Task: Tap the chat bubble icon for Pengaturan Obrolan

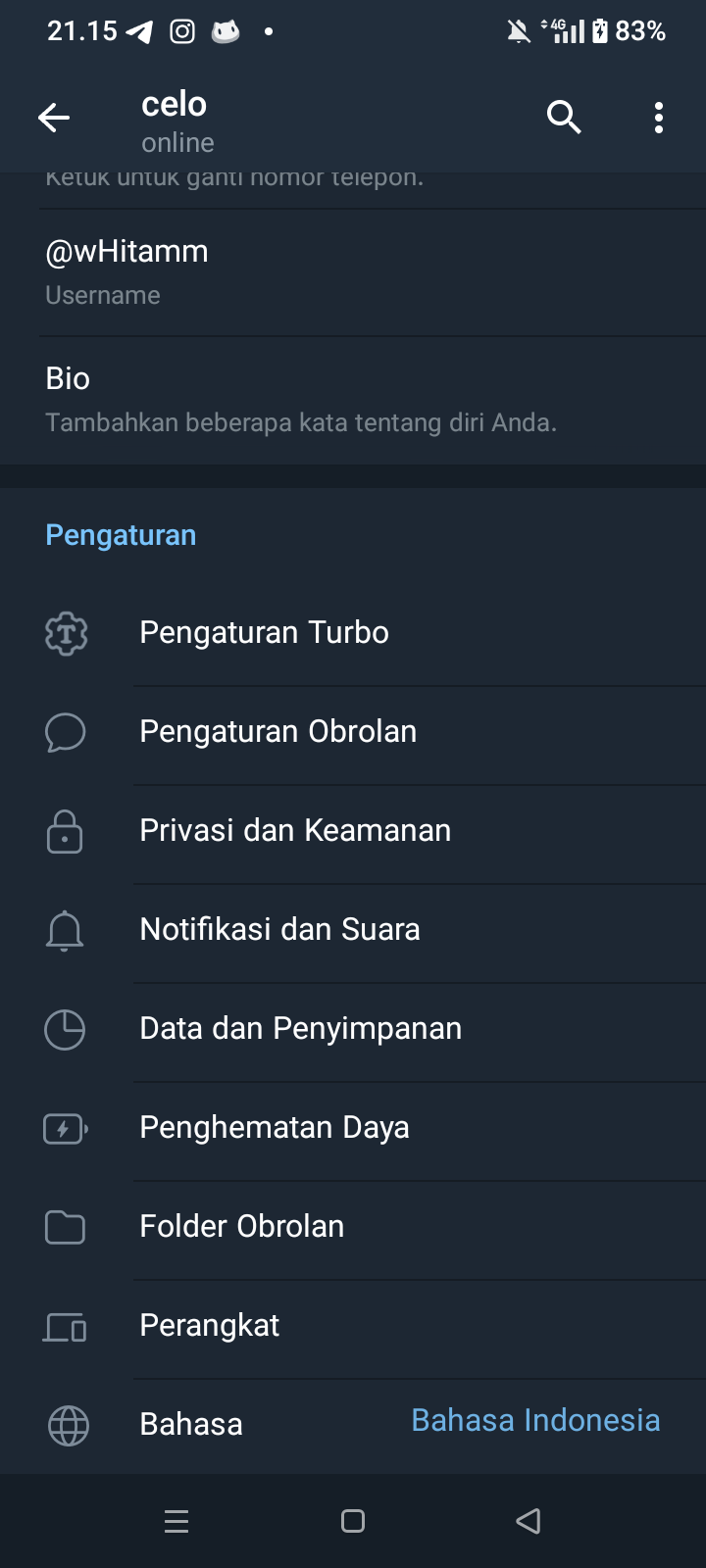Action: [66, 732]
